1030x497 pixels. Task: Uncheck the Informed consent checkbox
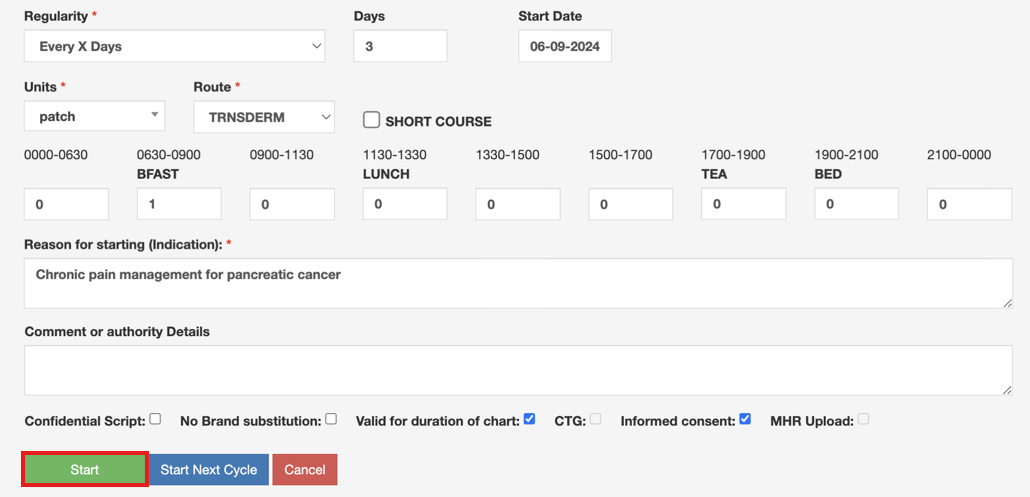click(x=745, y=419)
